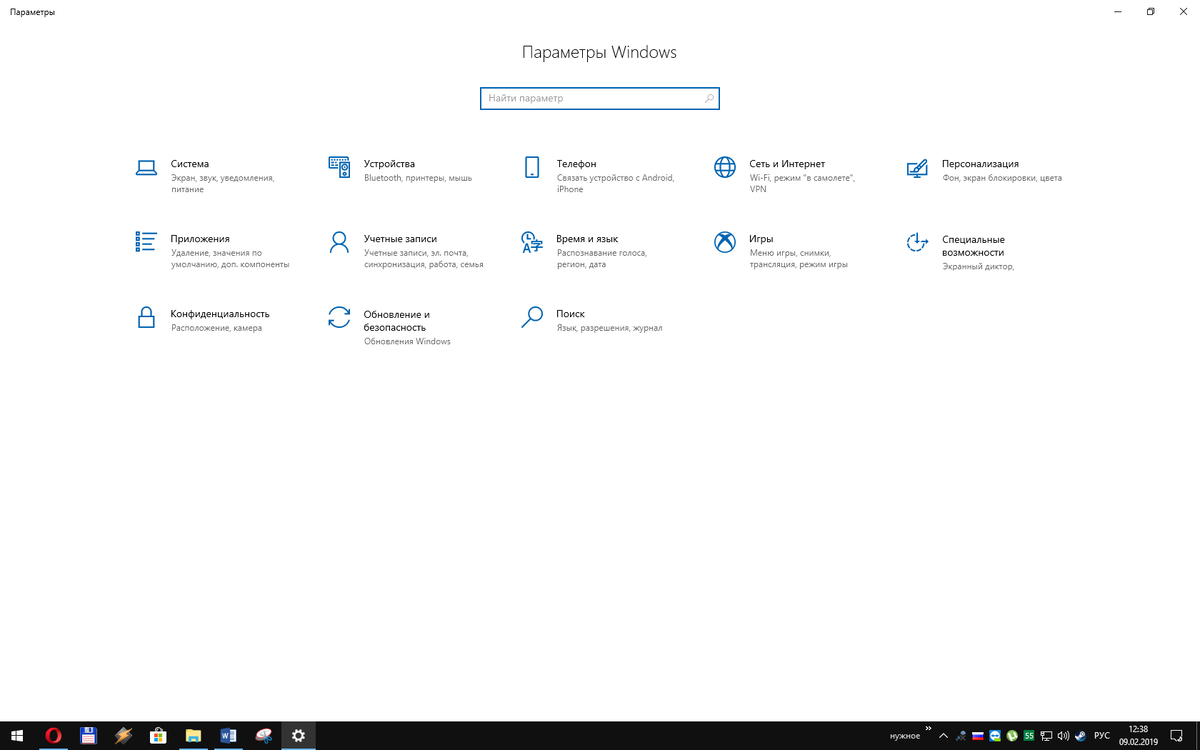Open the Время и язык icon
Image resolution: width=1200 pixels, height=750 pixels.
(x=532, y=242)
